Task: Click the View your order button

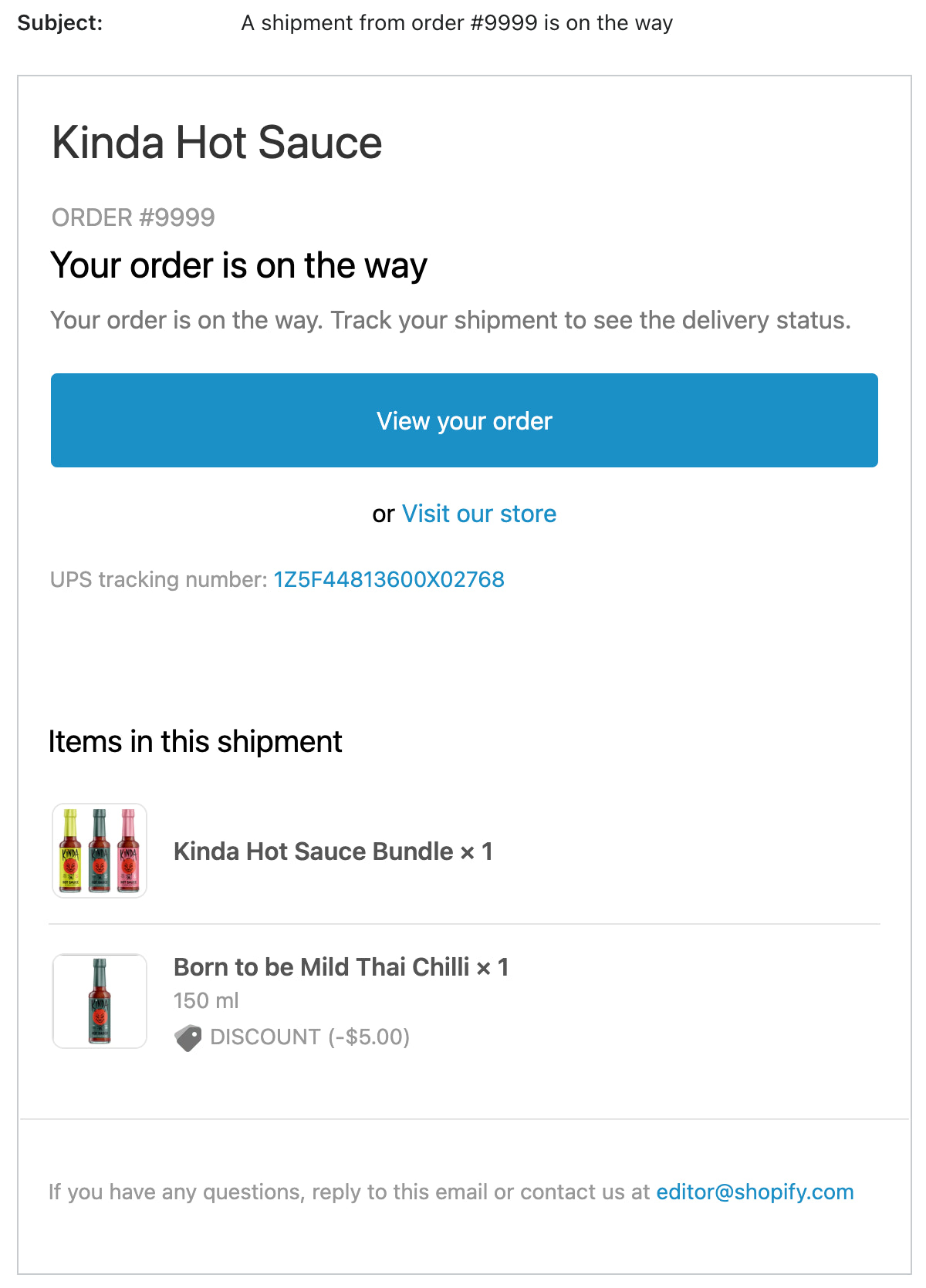Action: [464, 420]
